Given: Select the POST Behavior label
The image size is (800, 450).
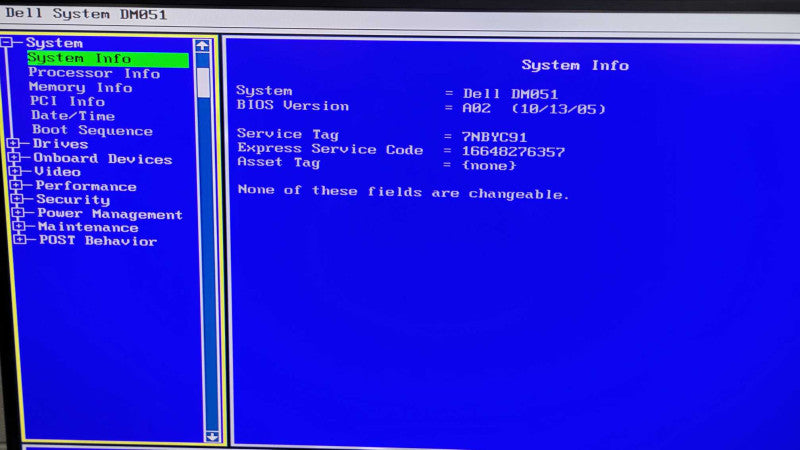Looking at the screenshot, I should (98, 241).
